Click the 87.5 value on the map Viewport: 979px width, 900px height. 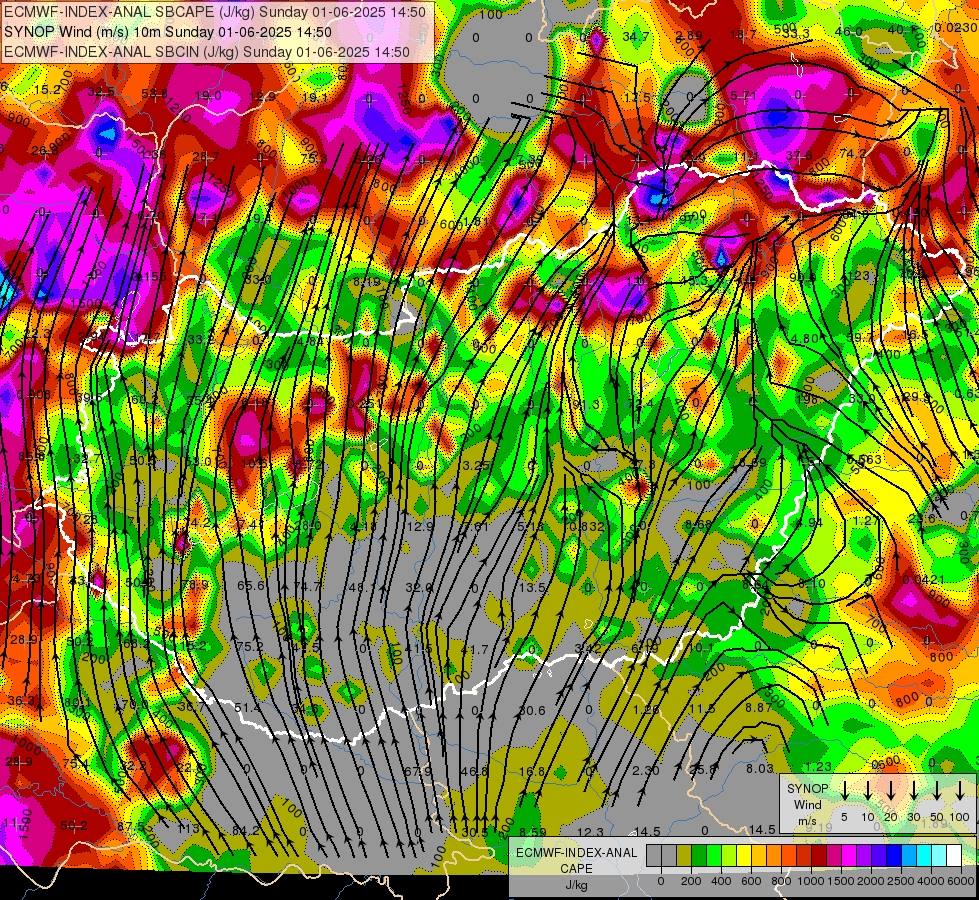click(130, 826)
